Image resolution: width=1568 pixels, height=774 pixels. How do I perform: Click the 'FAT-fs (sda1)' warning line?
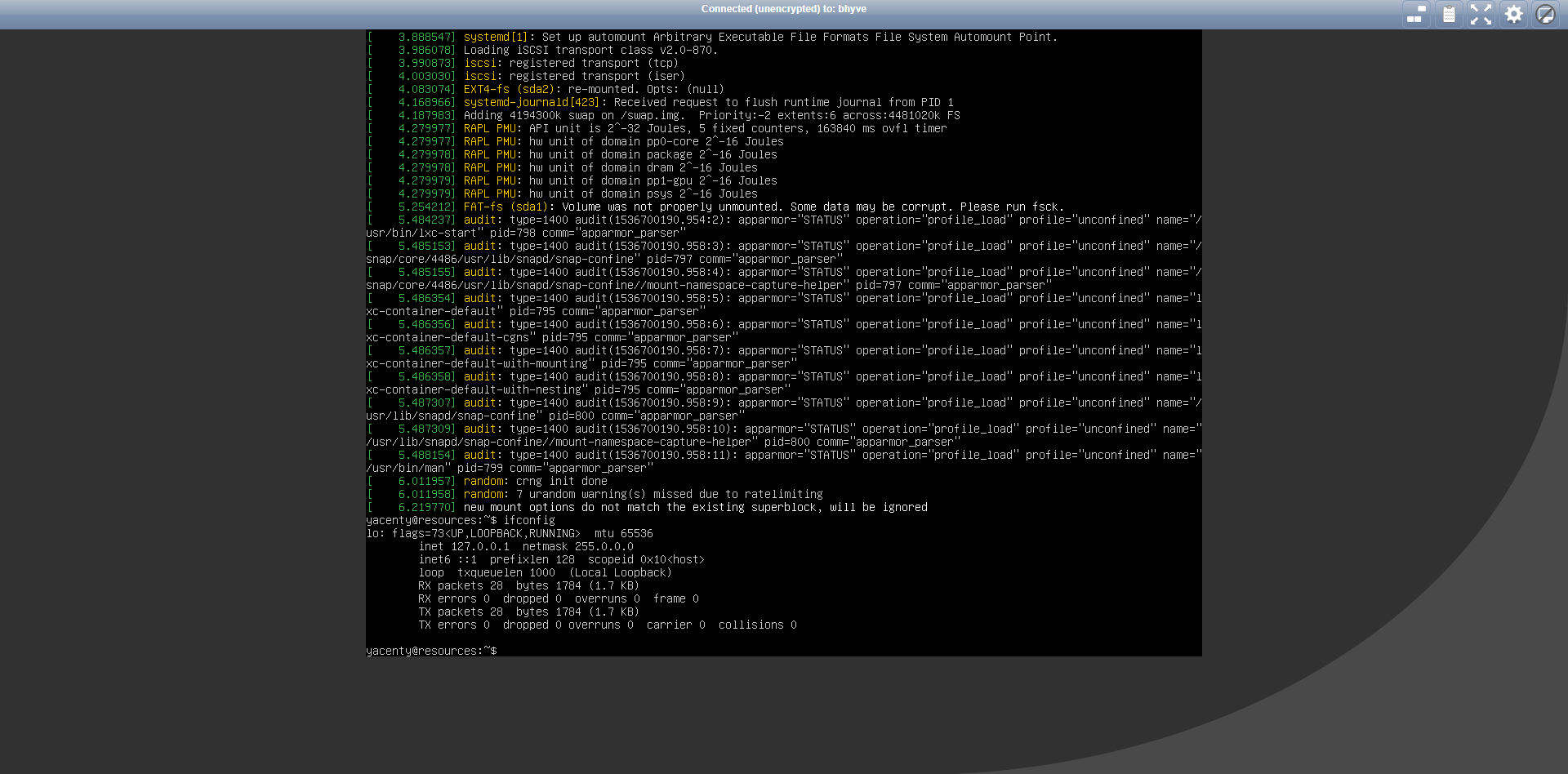pos(715,207)
